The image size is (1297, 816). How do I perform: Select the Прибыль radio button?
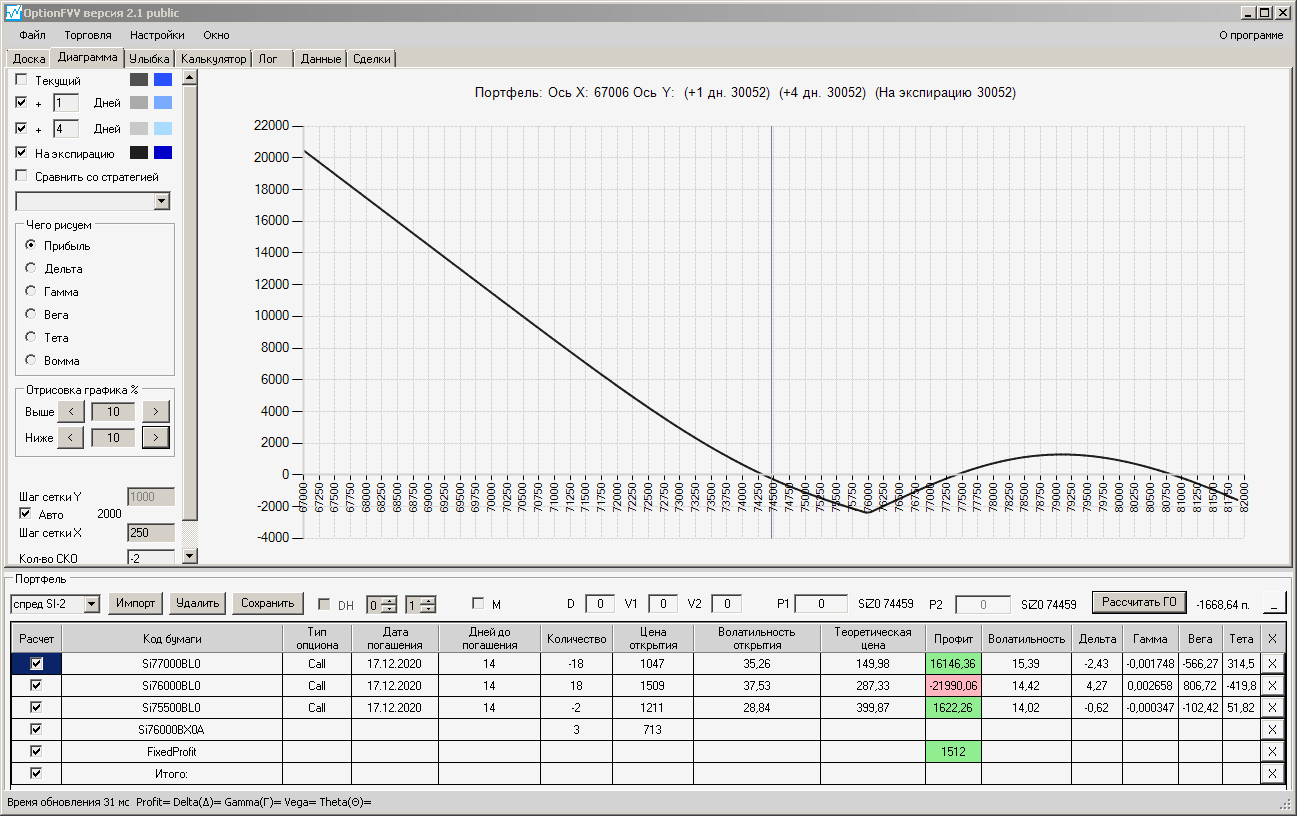point(31,245)
